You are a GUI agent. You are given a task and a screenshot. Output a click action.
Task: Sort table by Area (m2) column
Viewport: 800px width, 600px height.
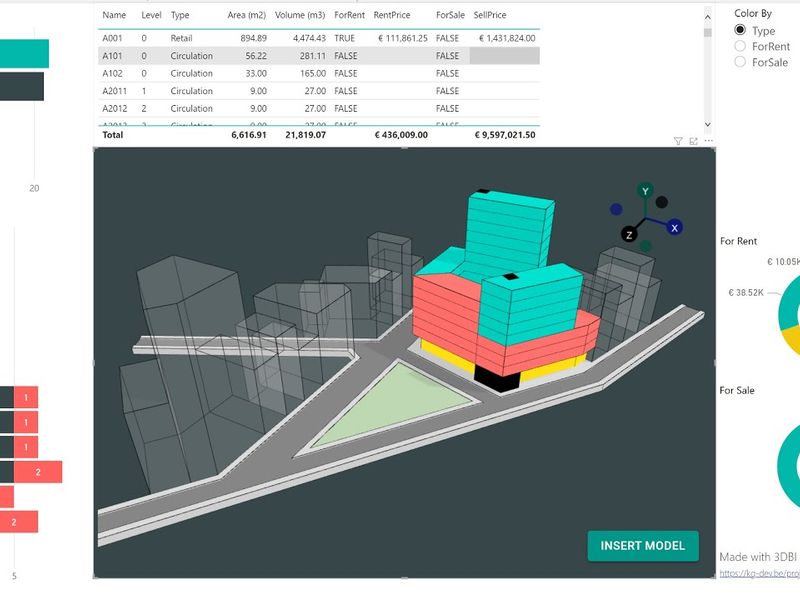[x=246, y=15]
